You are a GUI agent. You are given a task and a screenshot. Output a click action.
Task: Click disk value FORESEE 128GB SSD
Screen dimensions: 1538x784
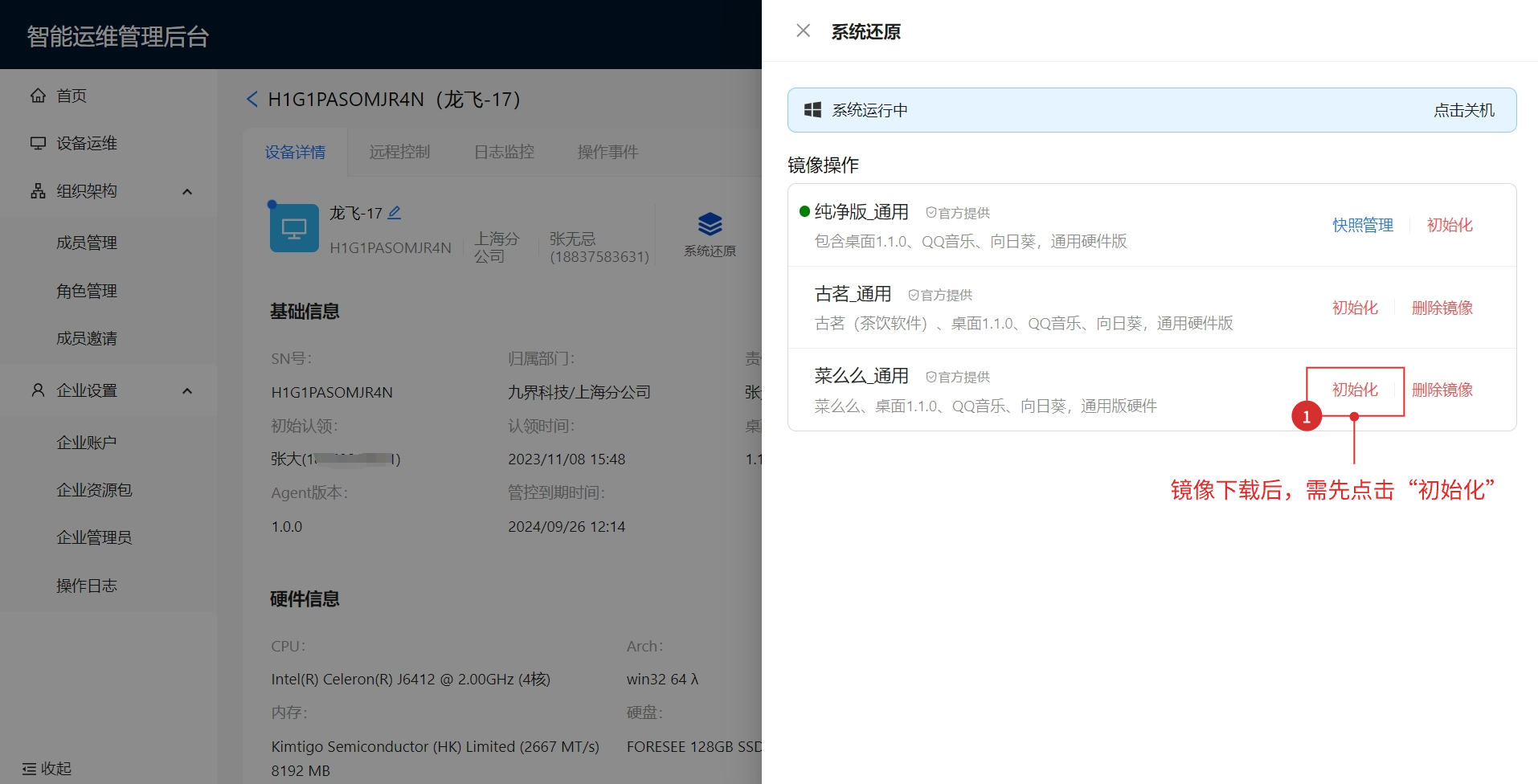click(x=694, y=747)
